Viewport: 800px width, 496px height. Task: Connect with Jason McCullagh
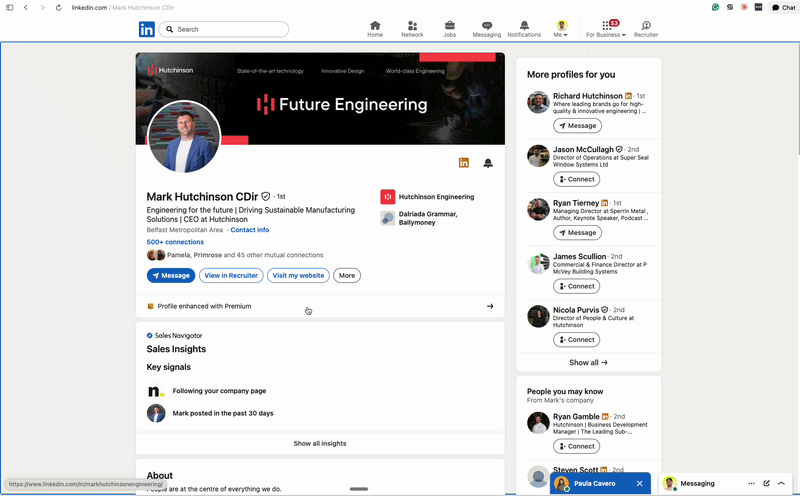click(x=577, y=179)
